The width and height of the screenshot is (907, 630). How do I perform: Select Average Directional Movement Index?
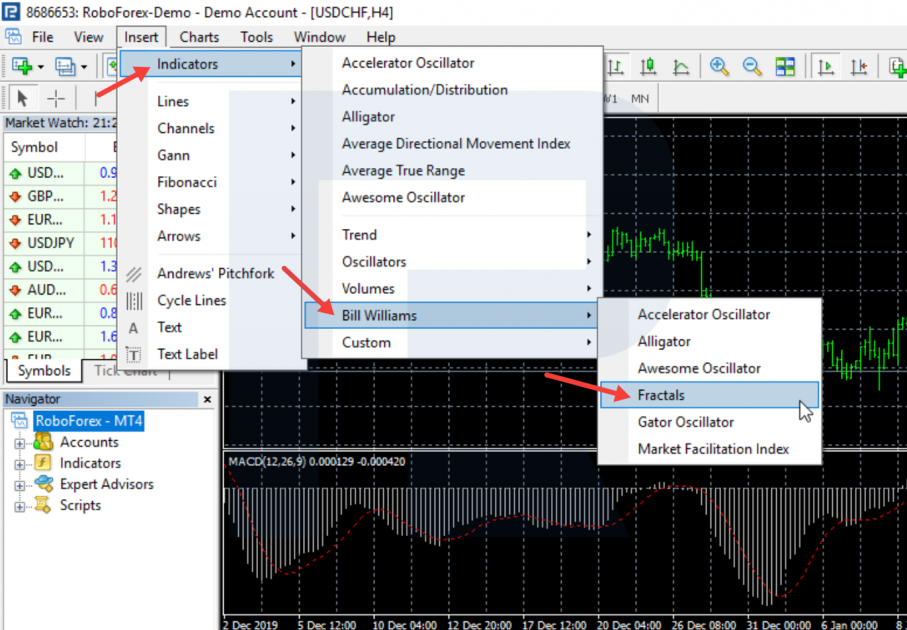tap(453, 143)
